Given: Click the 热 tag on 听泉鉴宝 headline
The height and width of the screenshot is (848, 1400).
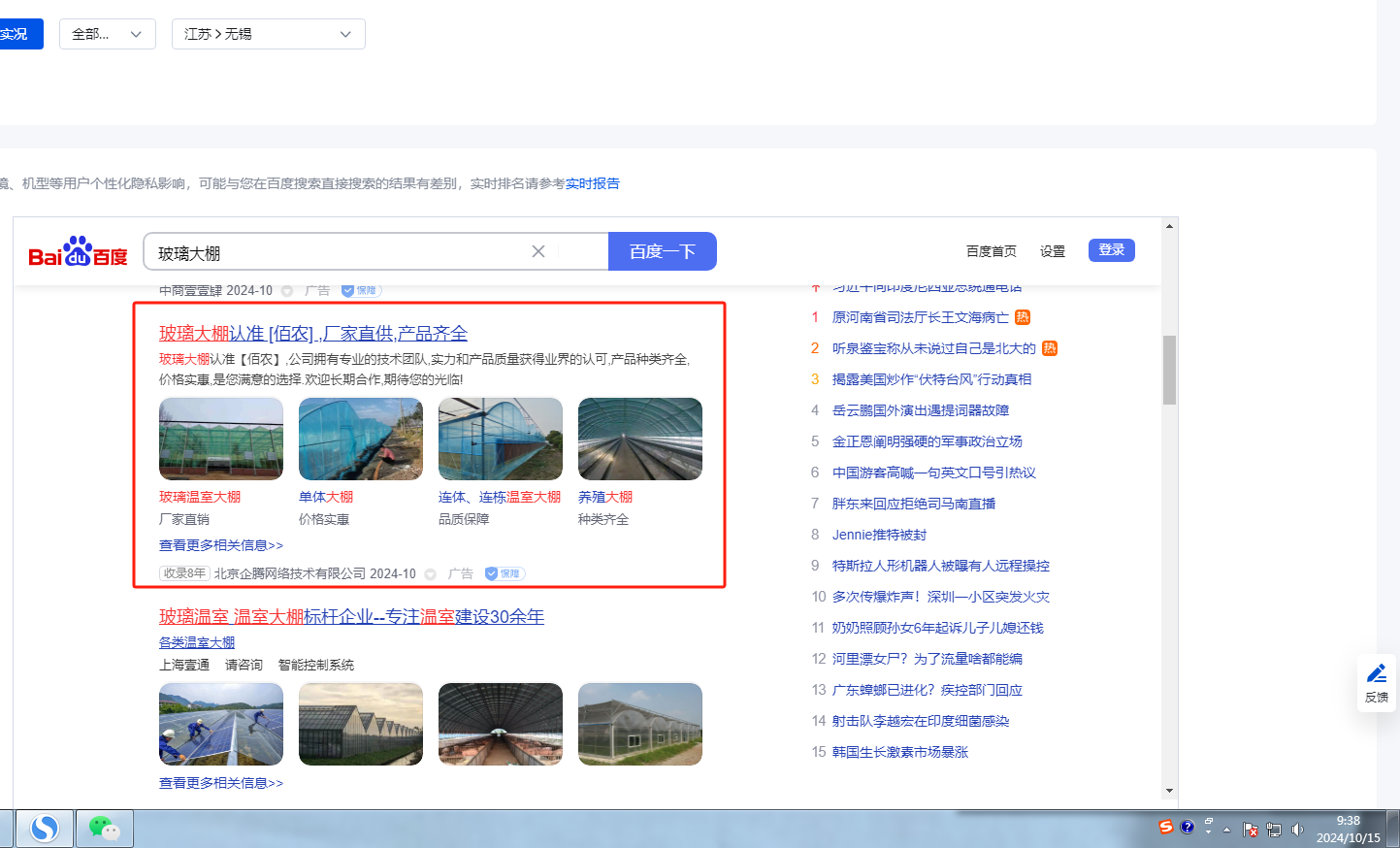Looking at the screenshot, I should [1050, 348].
